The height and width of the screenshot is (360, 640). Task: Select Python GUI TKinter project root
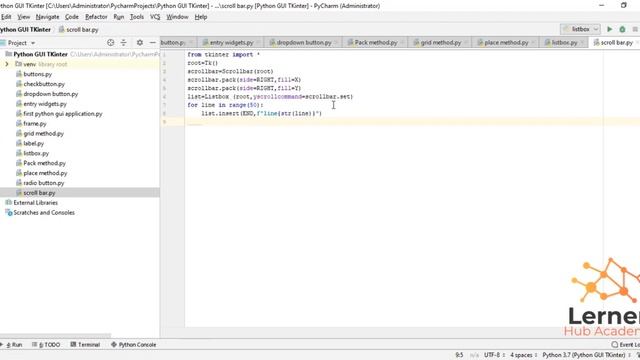pos(40,54)
